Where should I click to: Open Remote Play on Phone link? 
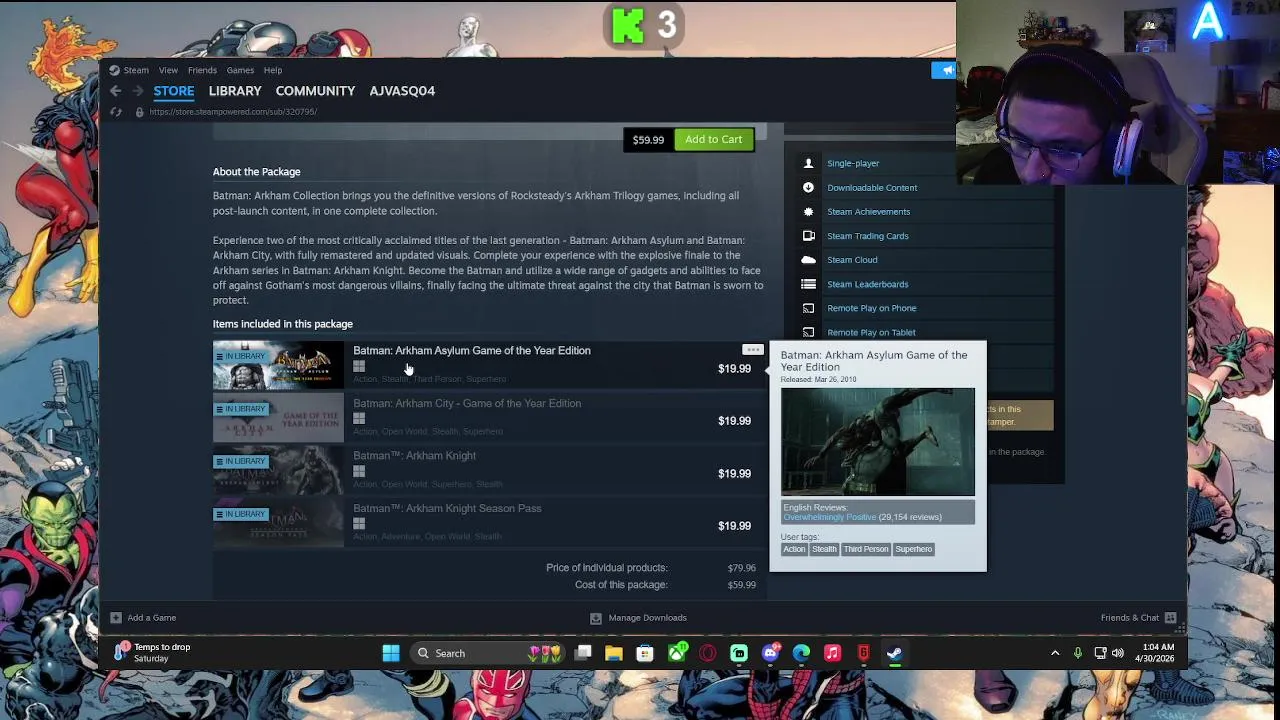872,308
